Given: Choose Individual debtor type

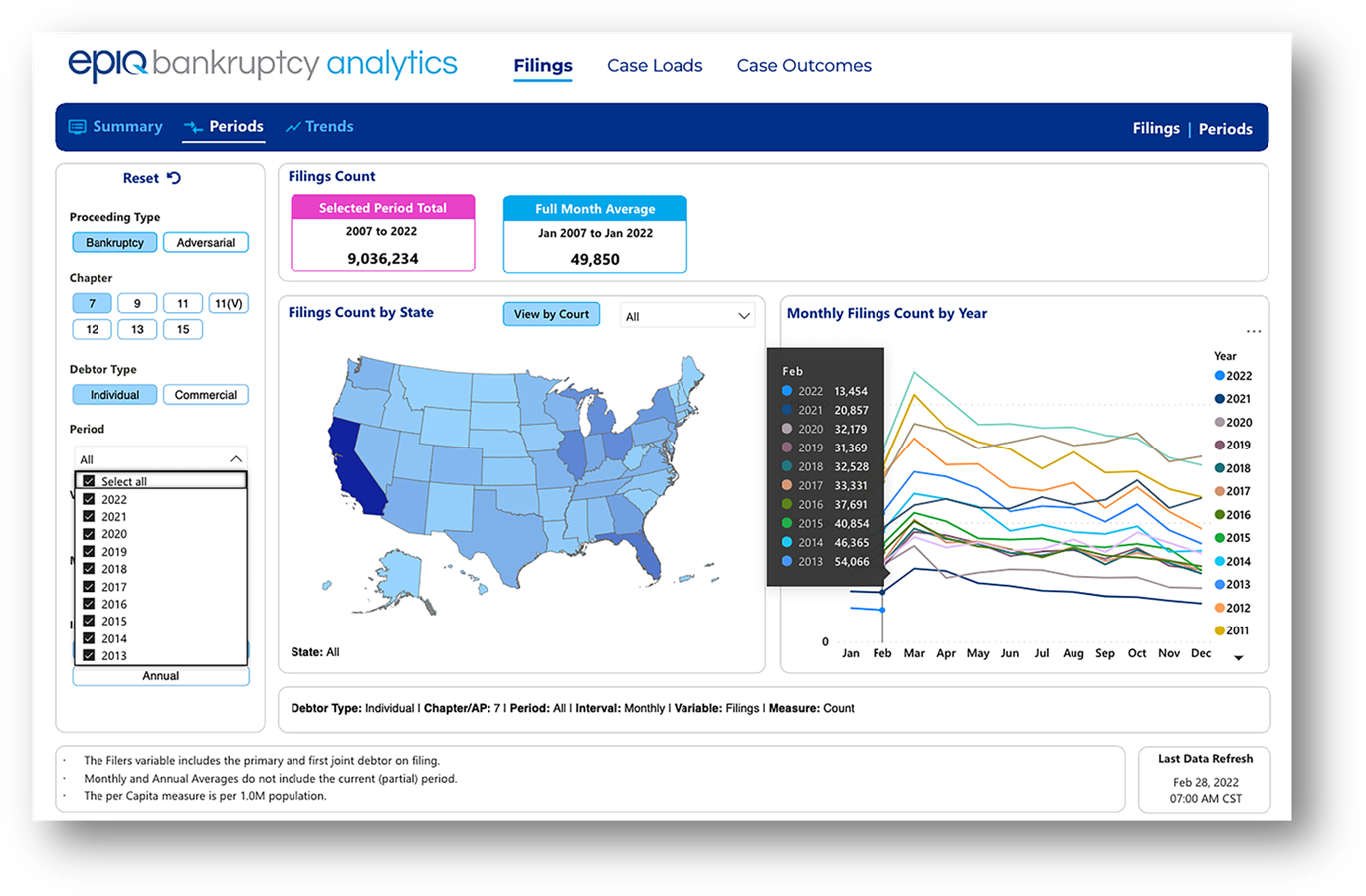Looking at the screenshot, I should click(x=114, y=395).
